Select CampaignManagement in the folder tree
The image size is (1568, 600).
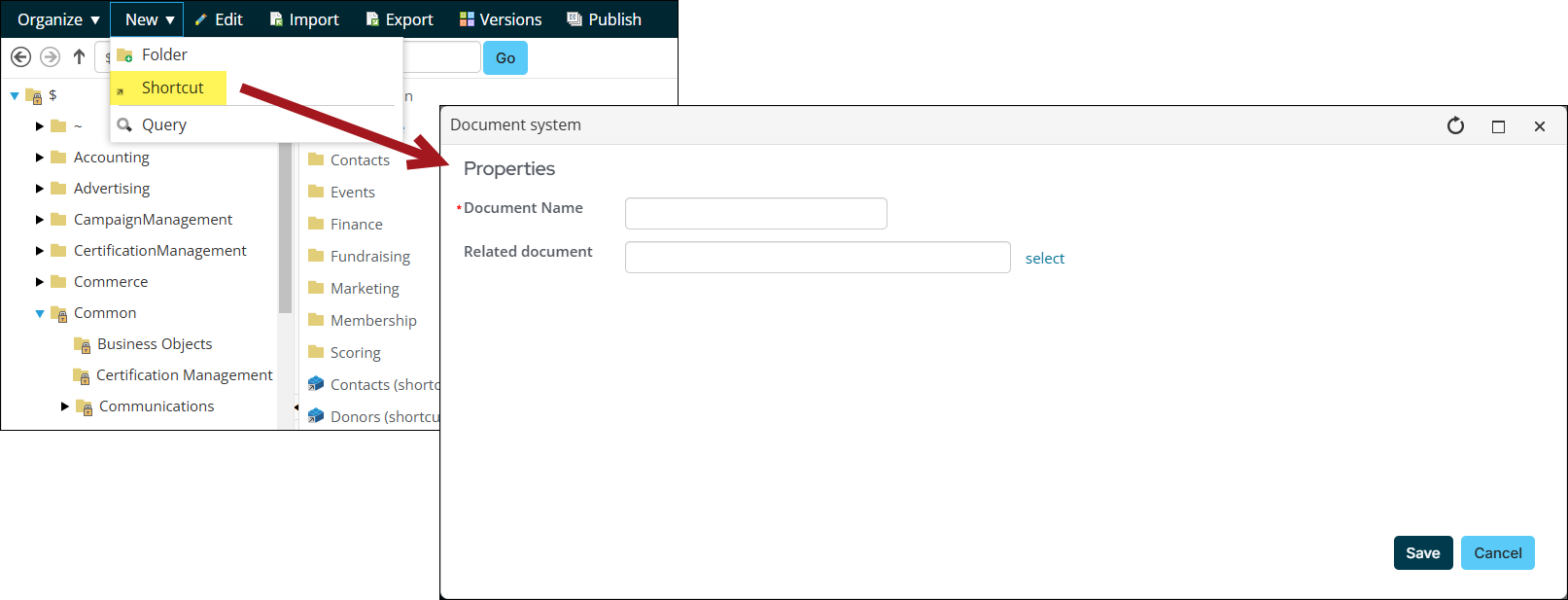(x=154, y=220)
